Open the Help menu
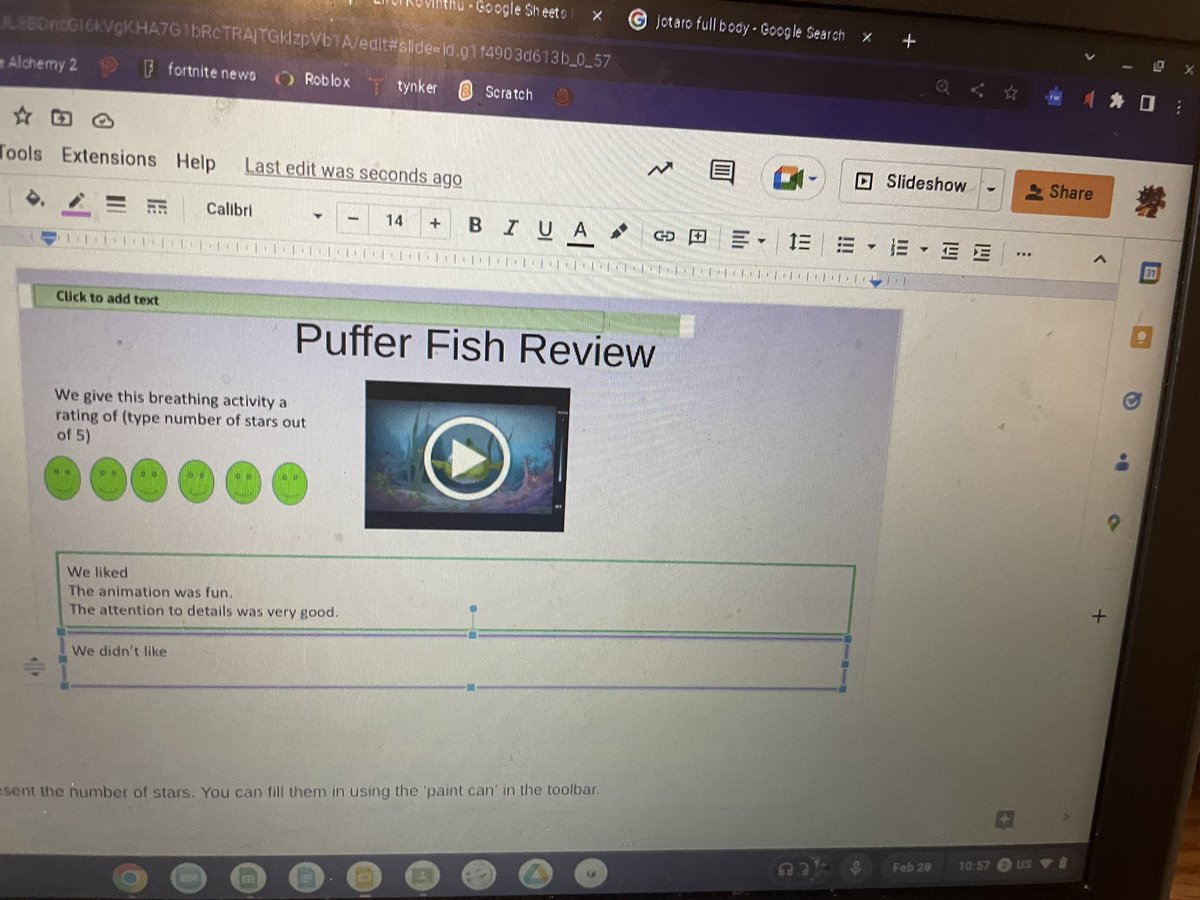This screenshot has width=1200, height=900. coord(196,162)
